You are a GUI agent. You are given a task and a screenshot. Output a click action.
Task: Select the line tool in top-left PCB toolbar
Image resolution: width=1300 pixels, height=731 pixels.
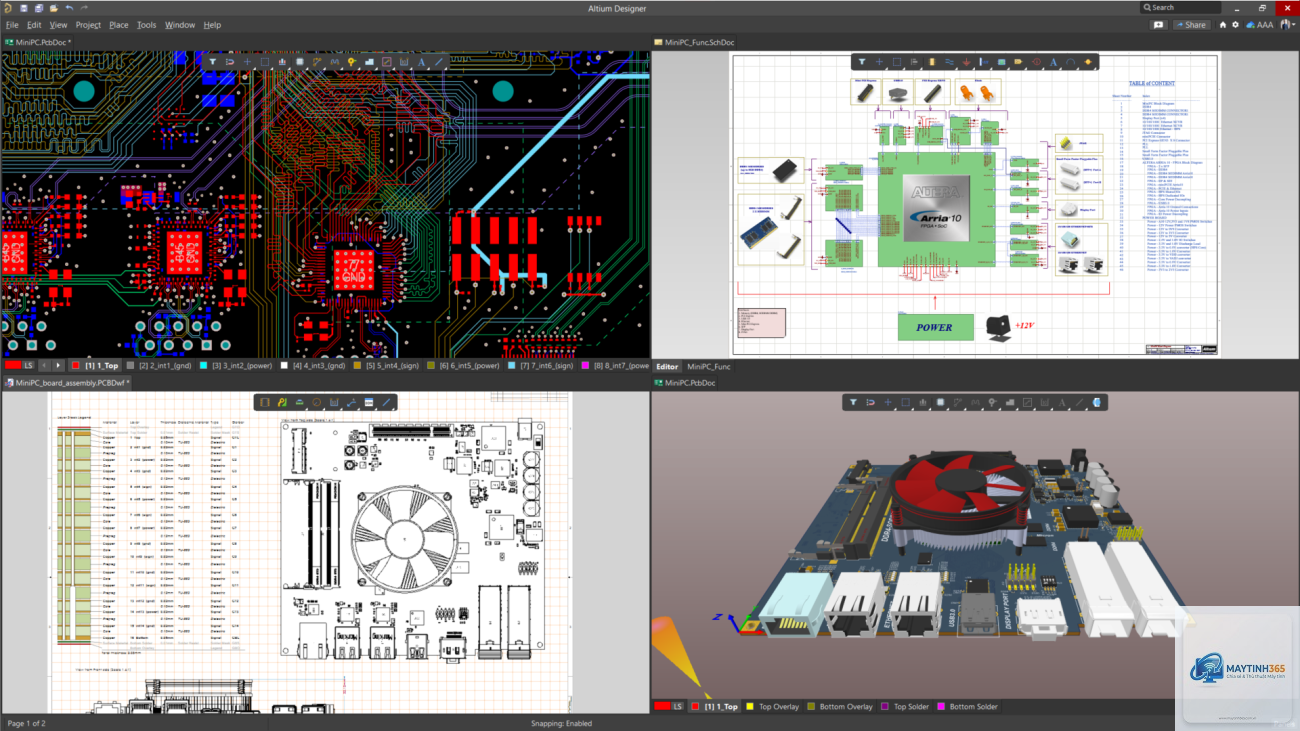click(x=439, y=62)
